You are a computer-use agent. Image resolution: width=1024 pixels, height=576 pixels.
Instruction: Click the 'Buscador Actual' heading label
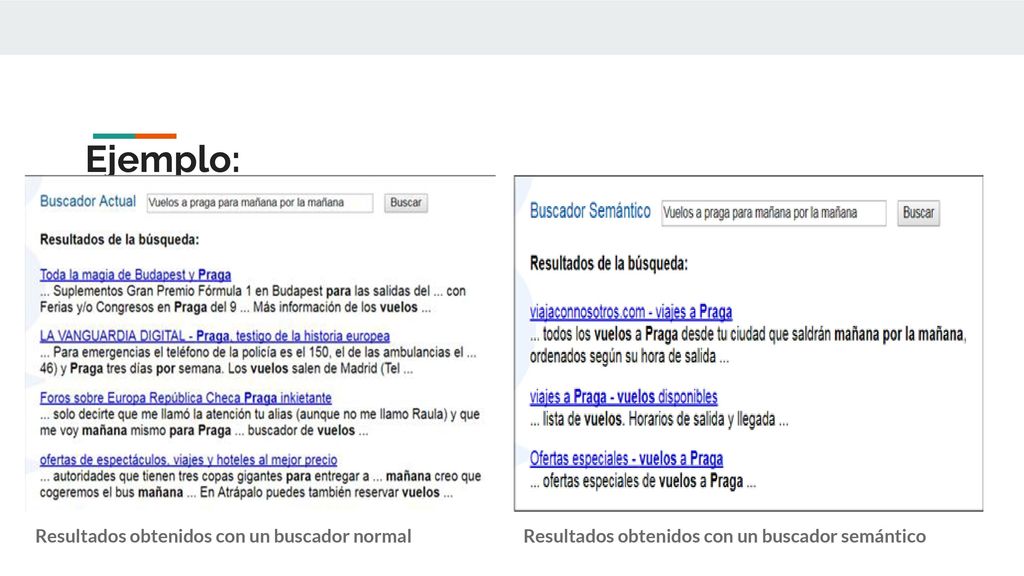[x=88, y=201]
